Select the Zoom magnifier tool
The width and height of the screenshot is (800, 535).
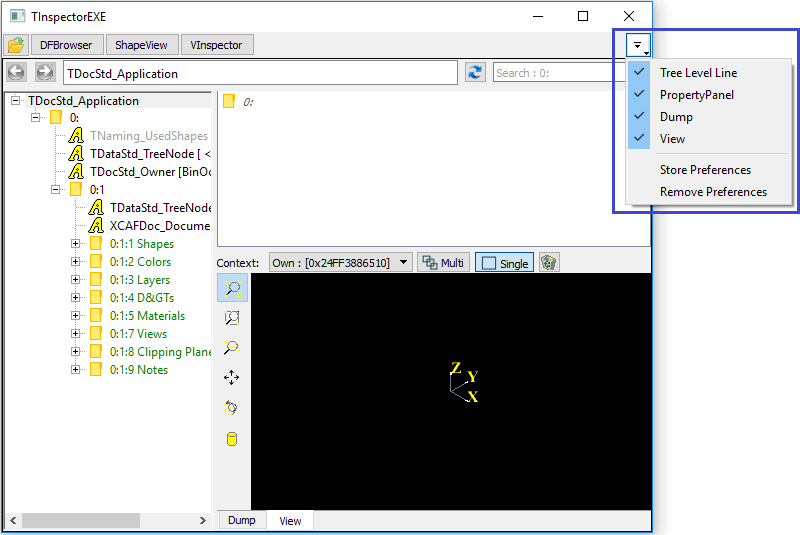(x=233, y=348)
